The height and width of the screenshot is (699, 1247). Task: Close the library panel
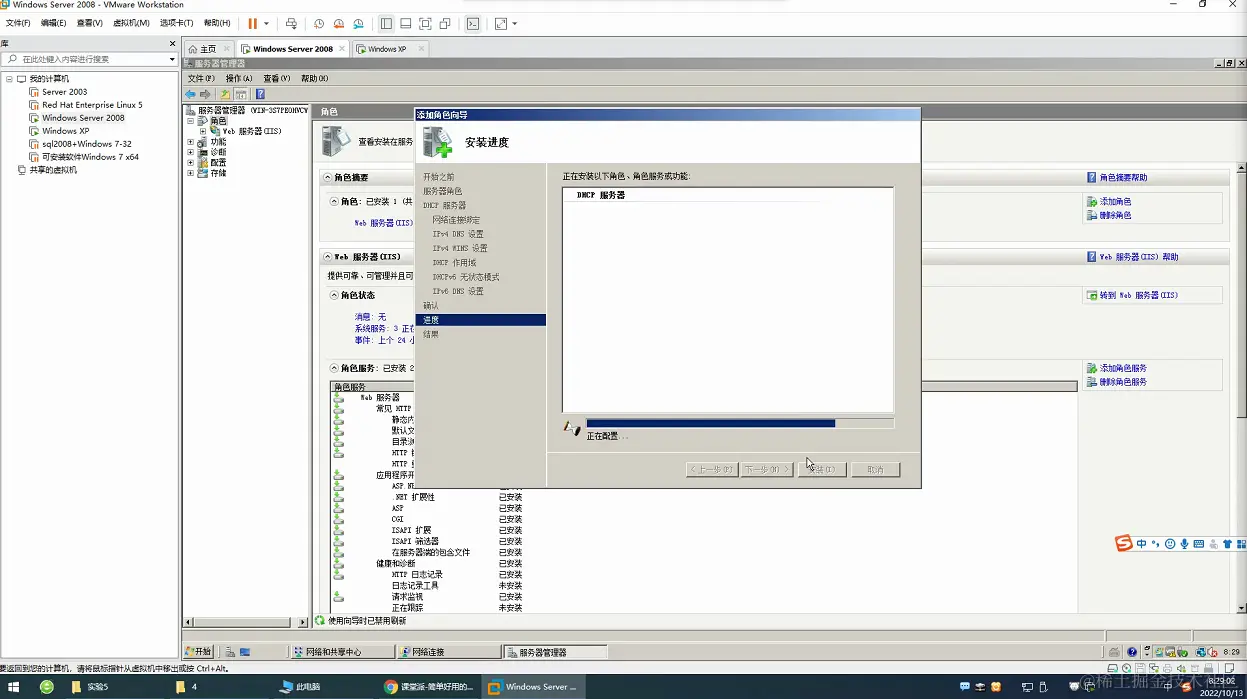point(172,44)
